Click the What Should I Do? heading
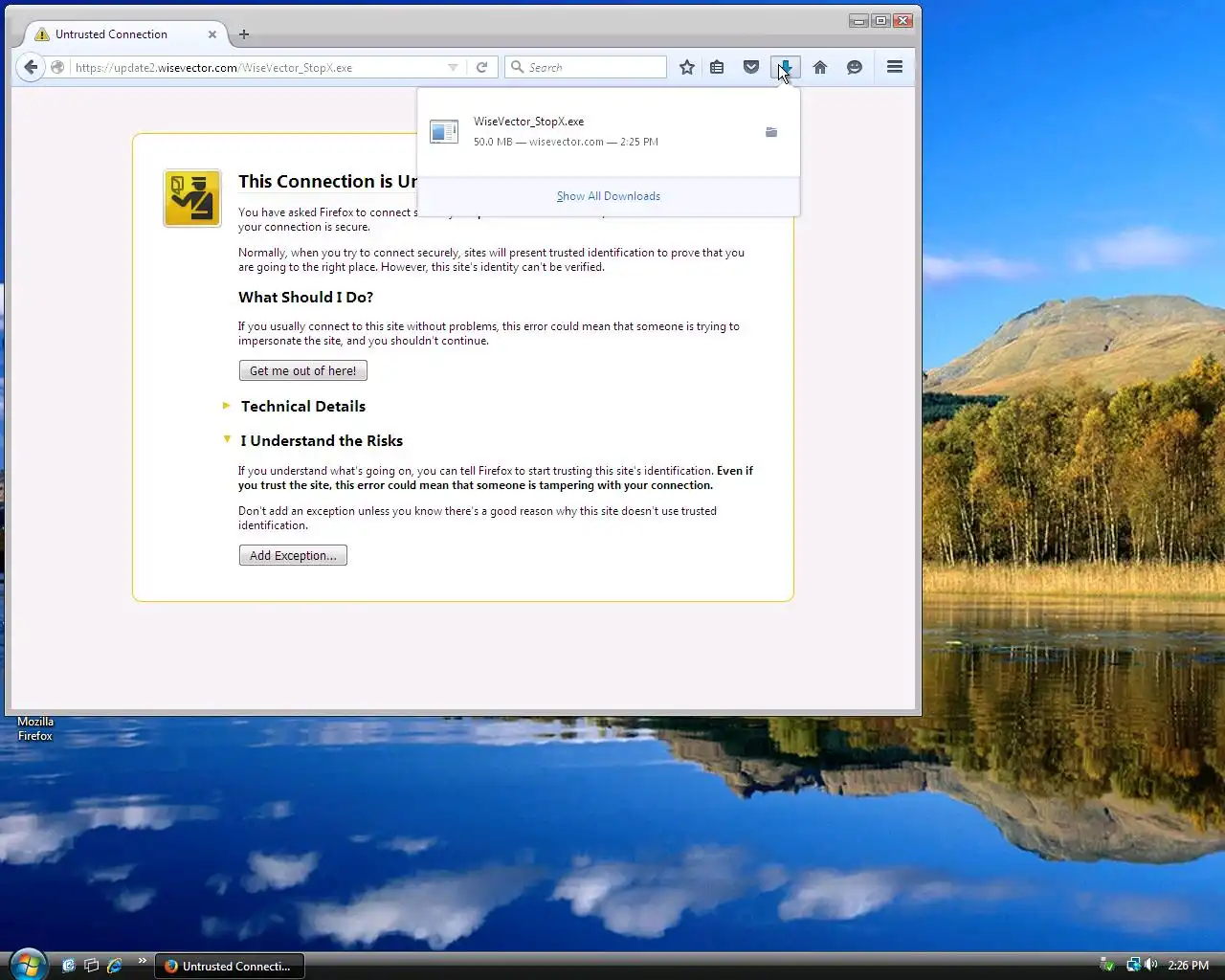This screenshot has width=1225, height=980. pos(305,297)
